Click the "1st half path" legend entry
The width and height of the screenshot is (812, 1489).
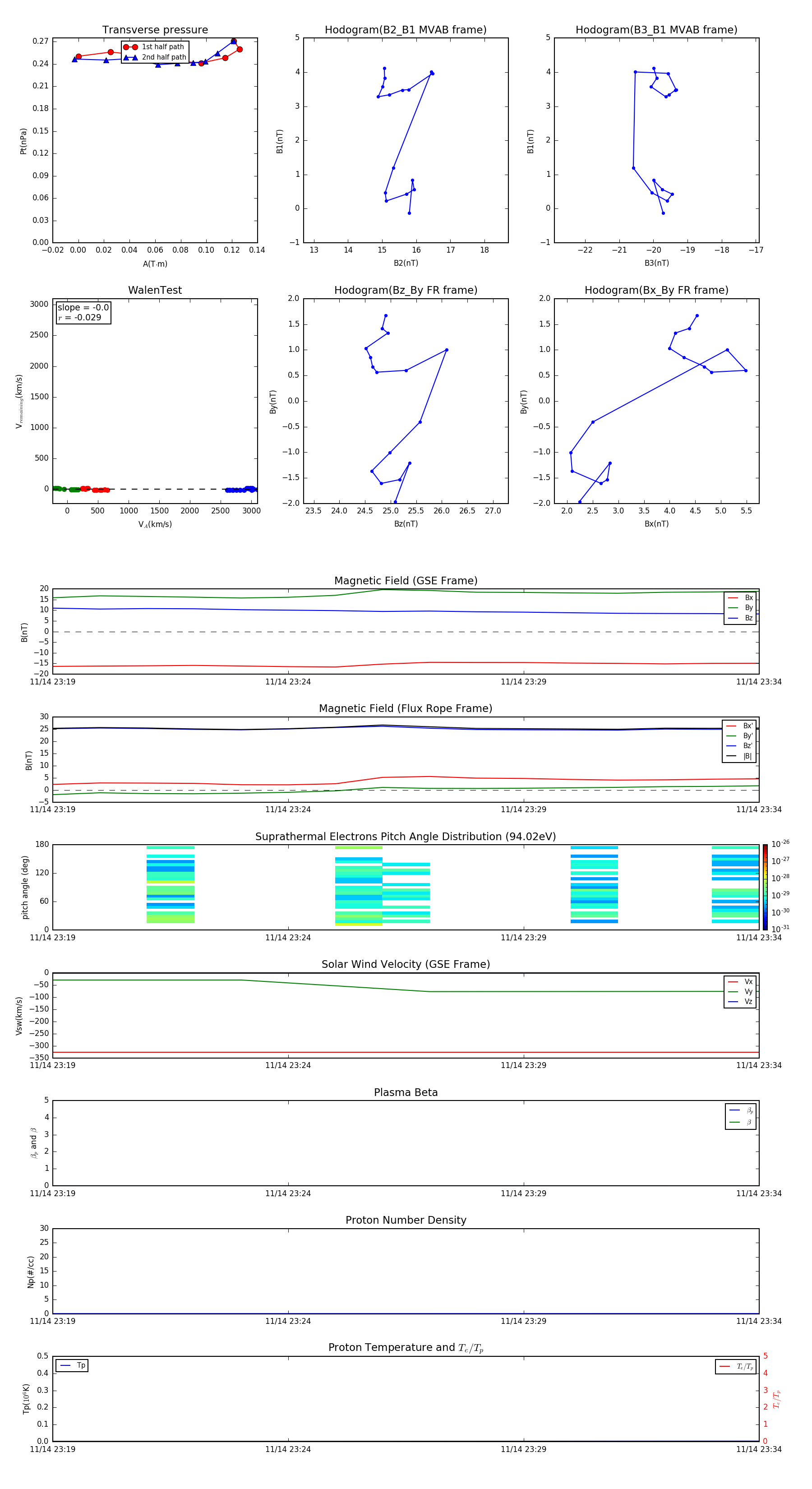coord(154,47)
